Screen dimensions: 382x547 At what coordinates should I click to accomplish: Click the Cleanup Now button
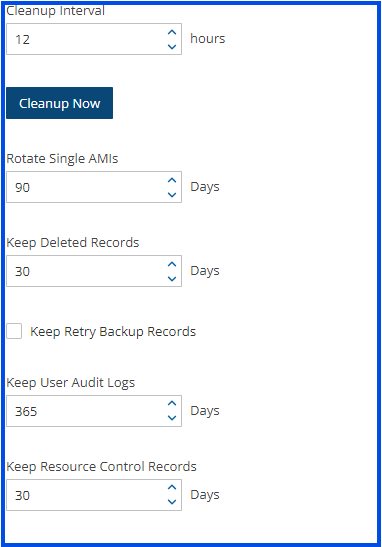[x=59, y=103]
